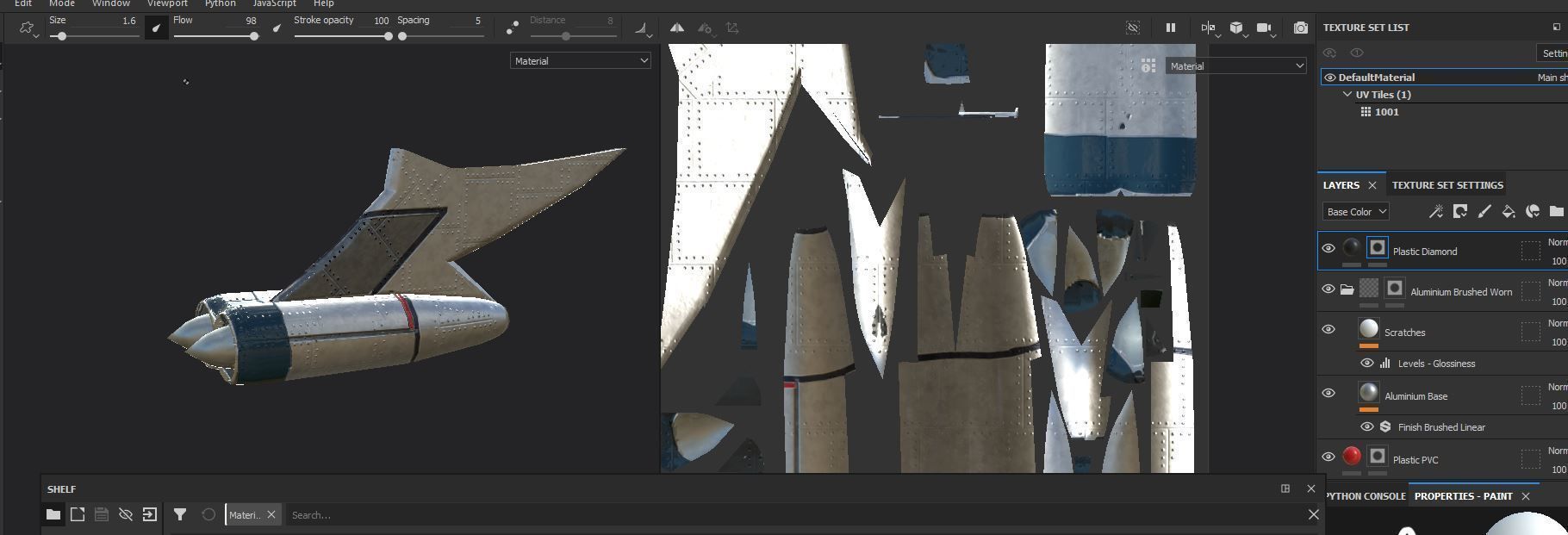Switch to Texture Set Settings tab
This screenshot has width=1568, height=535.
tap(1447, 185)
